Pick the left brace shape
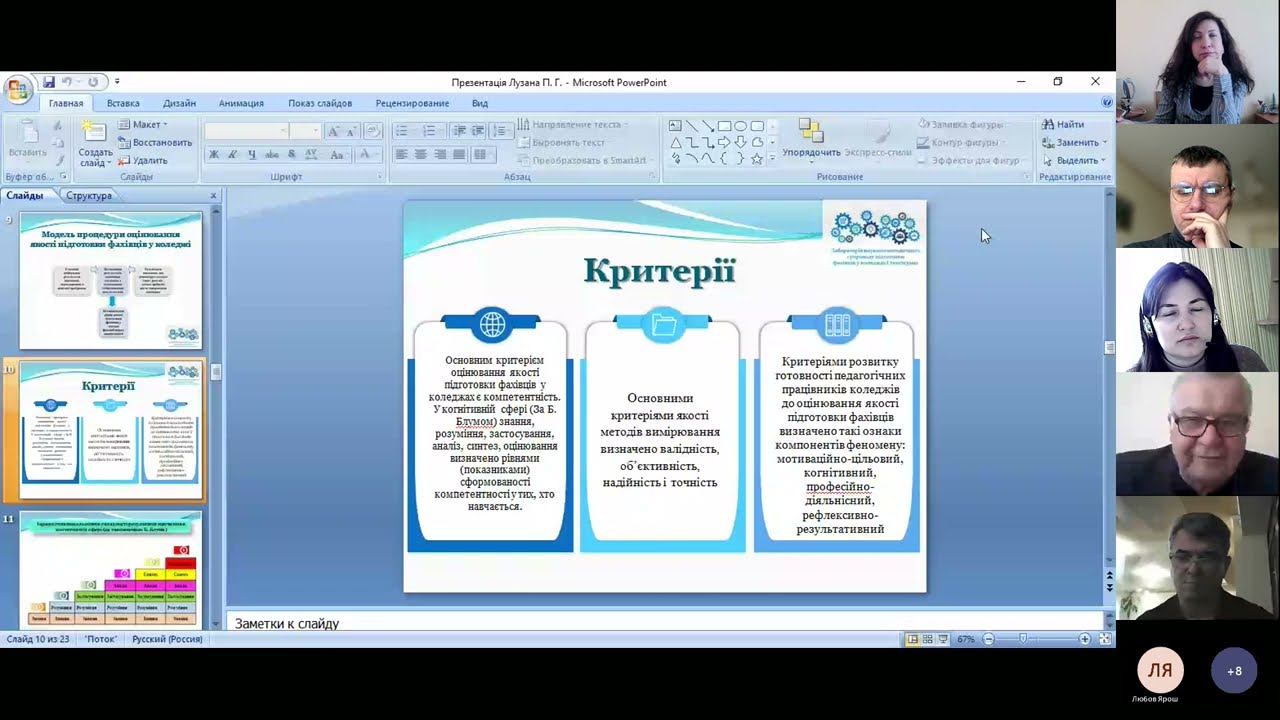Image resolution: width=1280 pixels, height=720 pixels. click(x=724, y=158)
